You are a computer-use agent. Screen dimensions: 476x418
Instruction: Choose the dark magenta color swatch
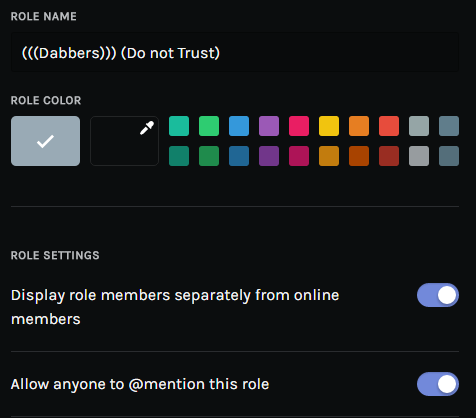pyautogui.click(x=299, y=156)
